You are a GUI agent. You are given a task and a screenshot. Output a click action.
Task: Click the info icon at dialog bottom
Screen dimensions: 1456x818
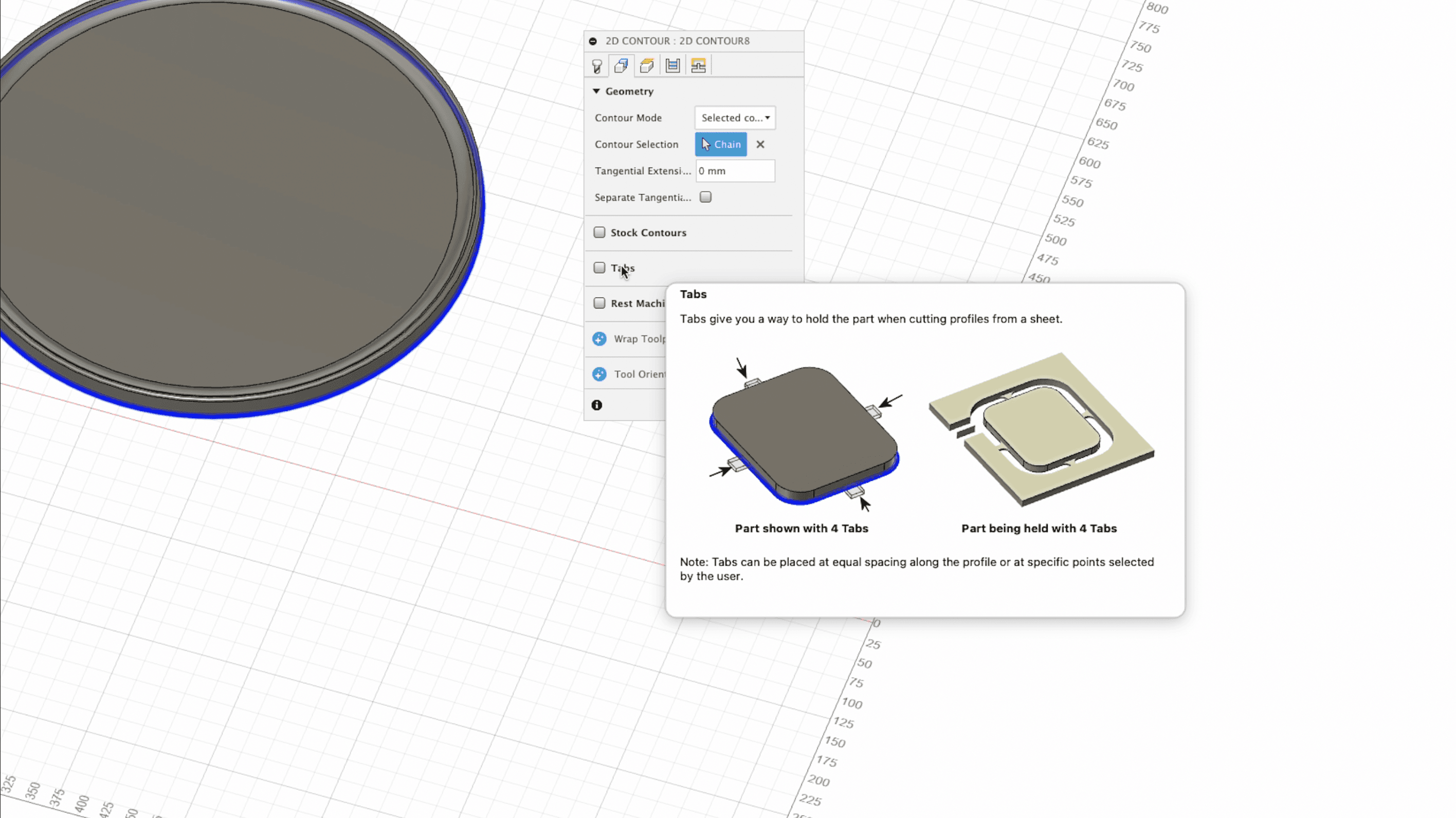[597, 405]
